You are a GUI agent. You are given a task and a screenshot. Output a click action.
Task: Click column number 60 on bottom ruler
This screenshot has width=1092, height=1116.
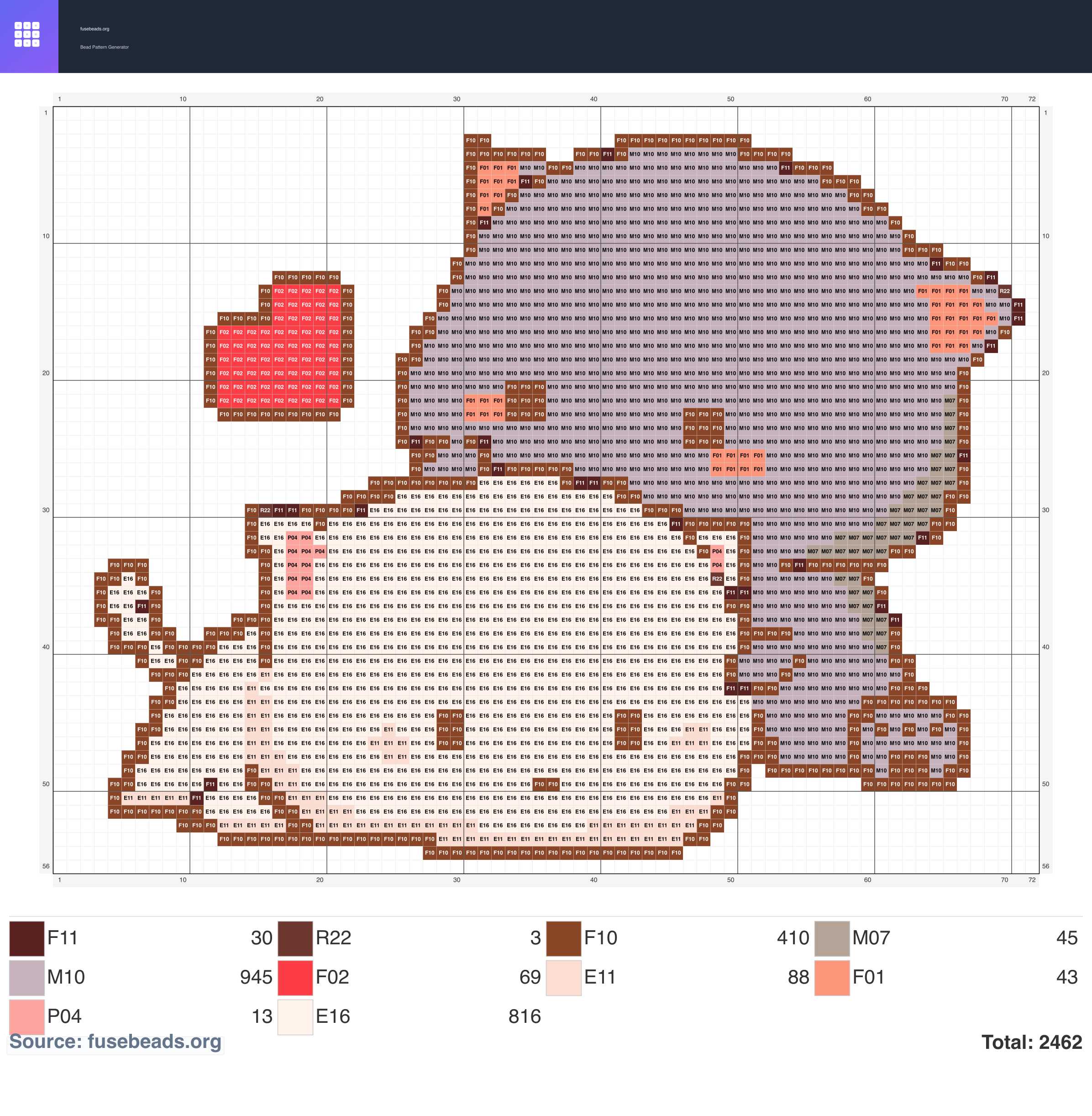pos(868,879)
